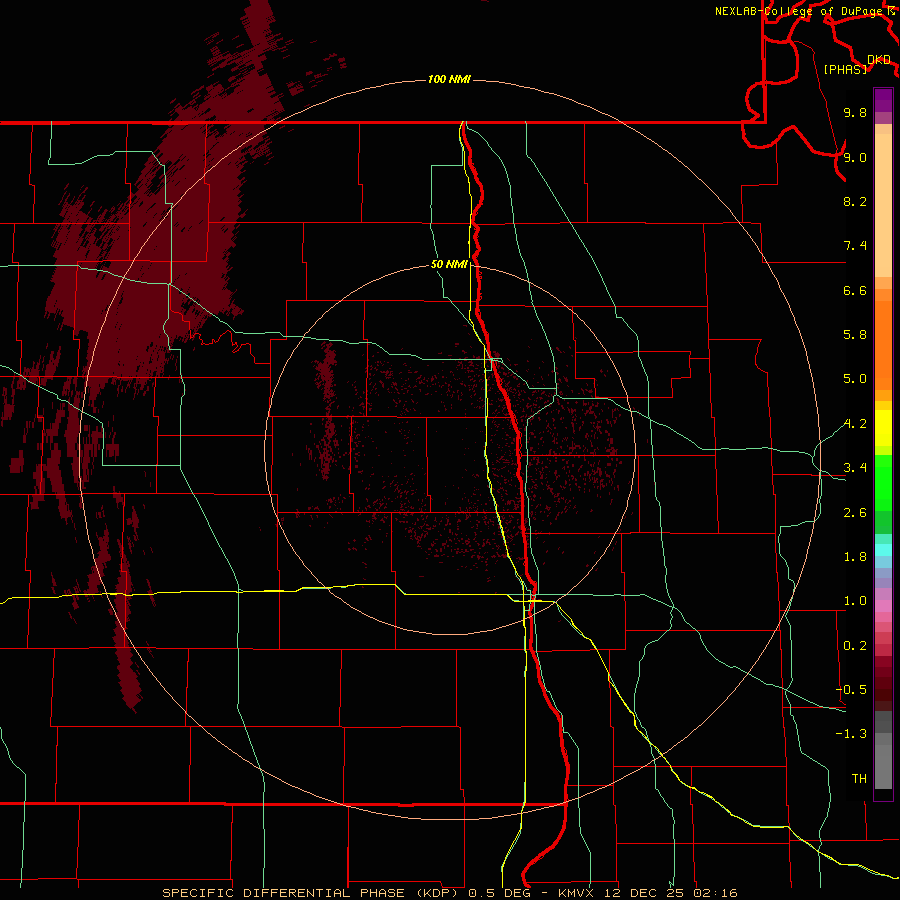Click the 6.6 legend value
The height and width of the screenshot is (900, 900).
tap(855, 290)
